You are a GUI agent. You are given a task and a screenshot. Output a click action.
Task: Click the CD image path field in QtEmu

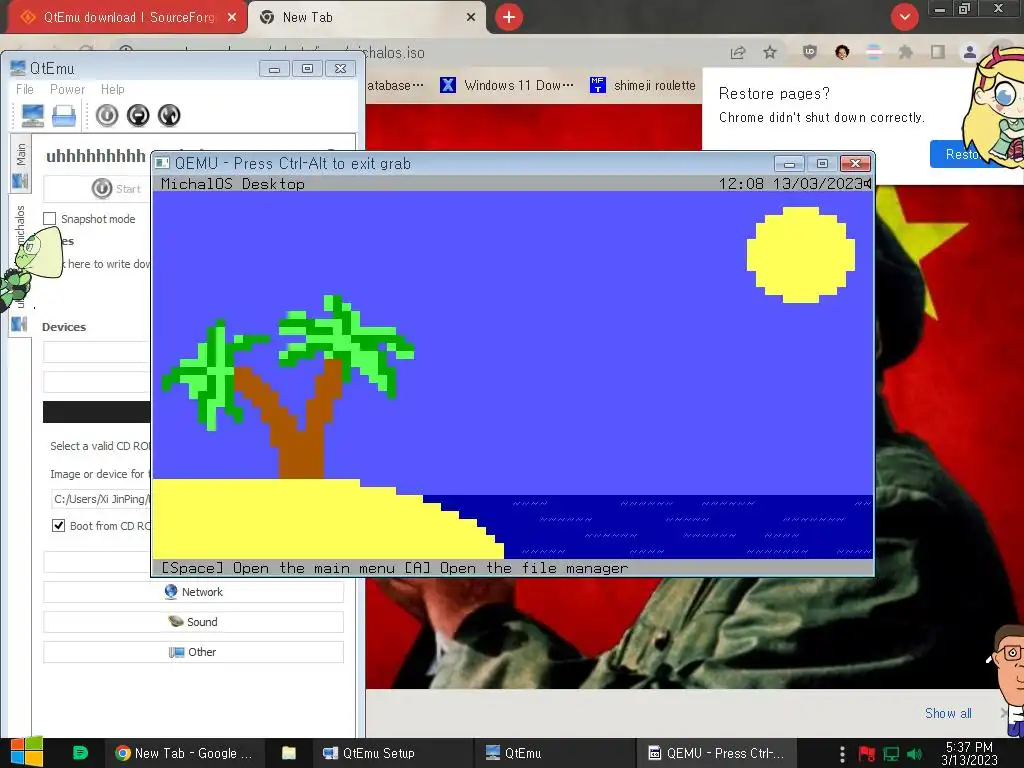[101, 499]
